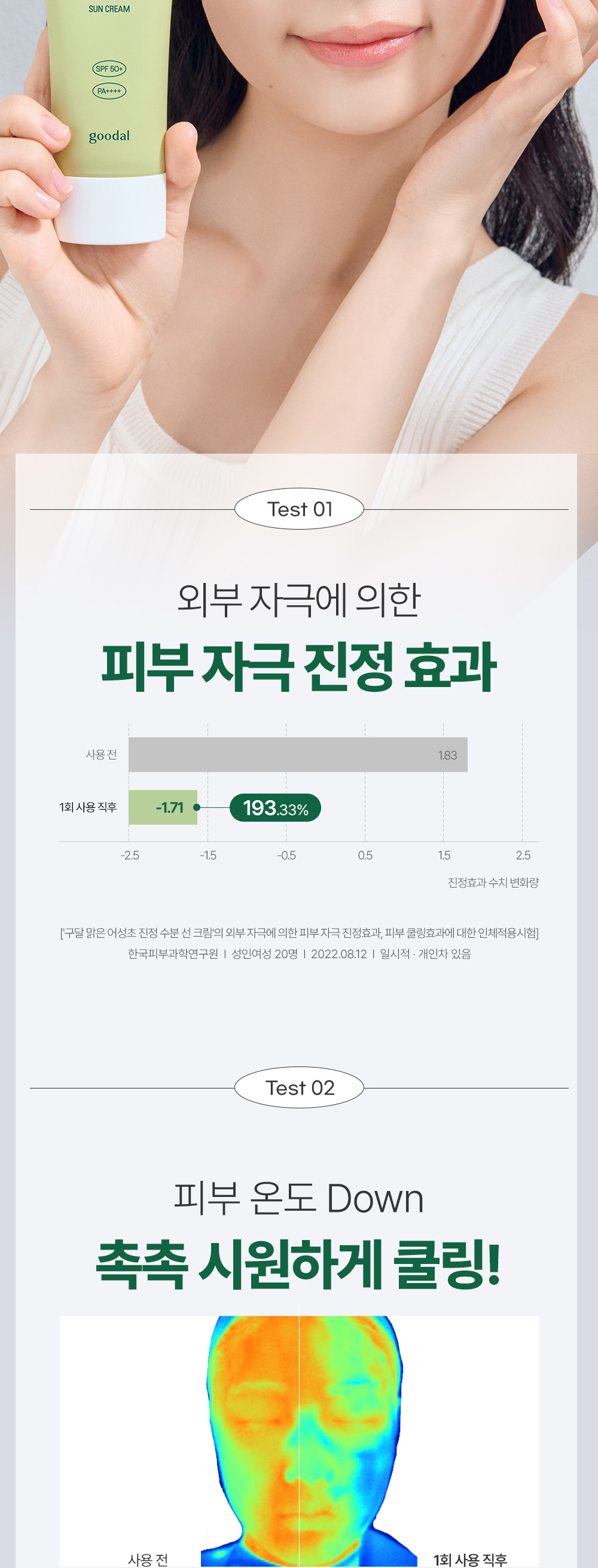Click the SPF 50+ badge on tube
Screen dimensions: 598x1568
click(109, 68)
